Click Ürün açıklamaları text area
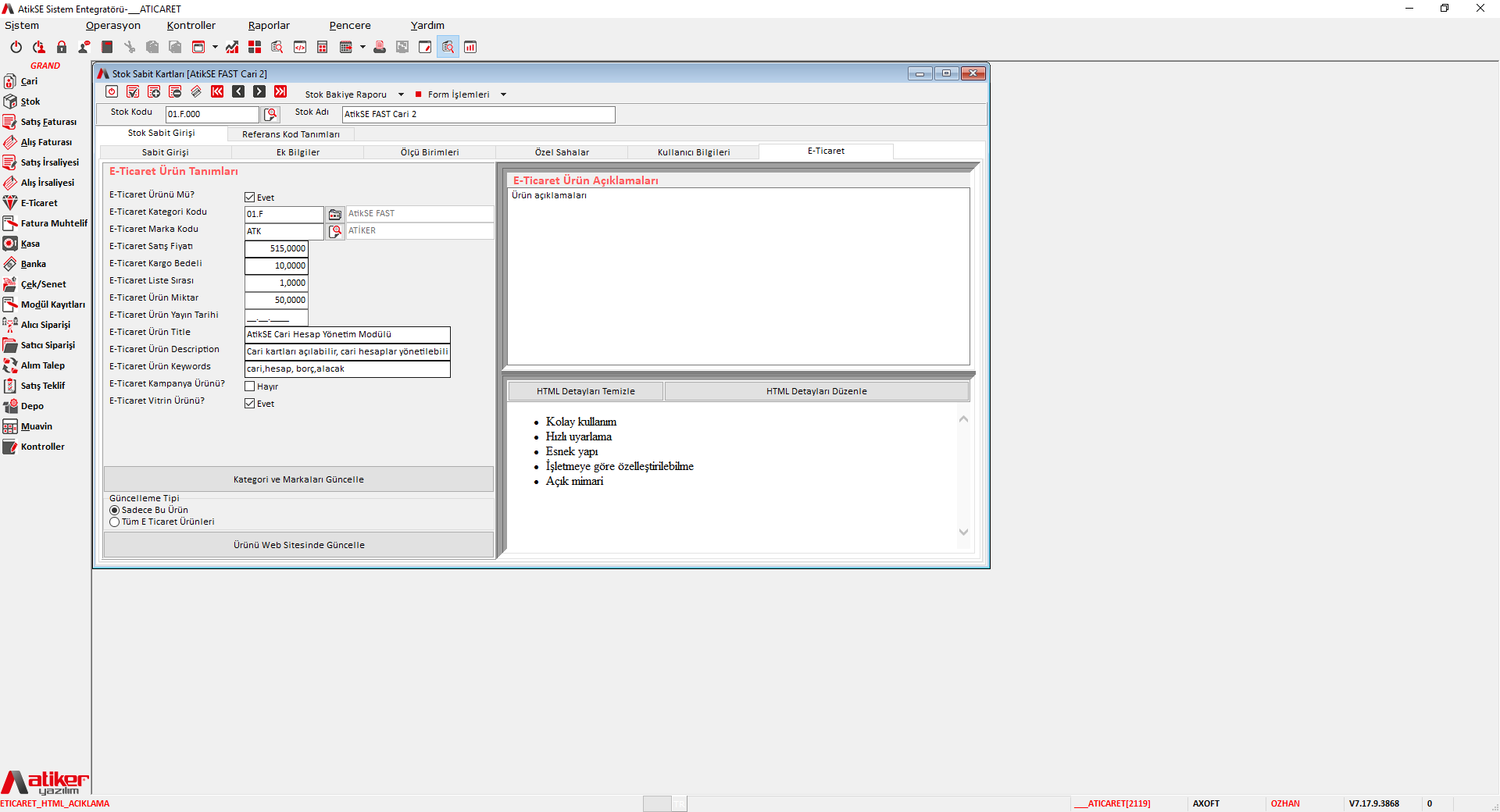The image size is (1500, 812). [738, 276]
